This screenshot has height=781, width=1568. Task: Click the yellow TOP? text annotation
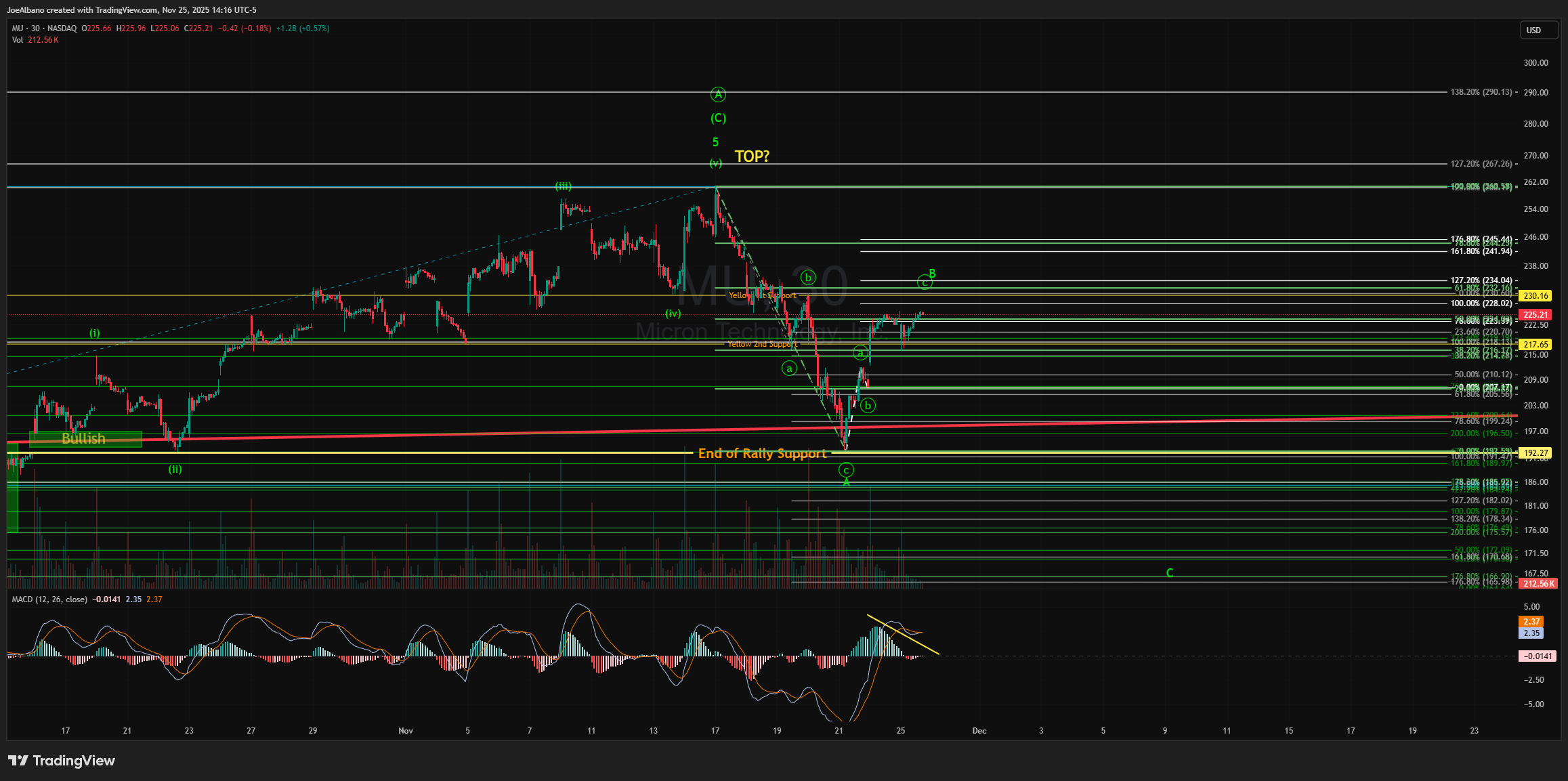[752, 156]
